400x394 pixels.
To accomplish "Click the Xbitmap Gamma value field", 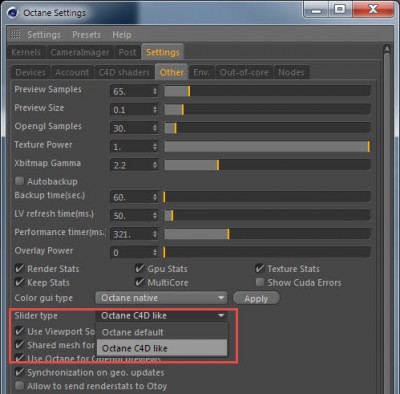I will [134, 165].
